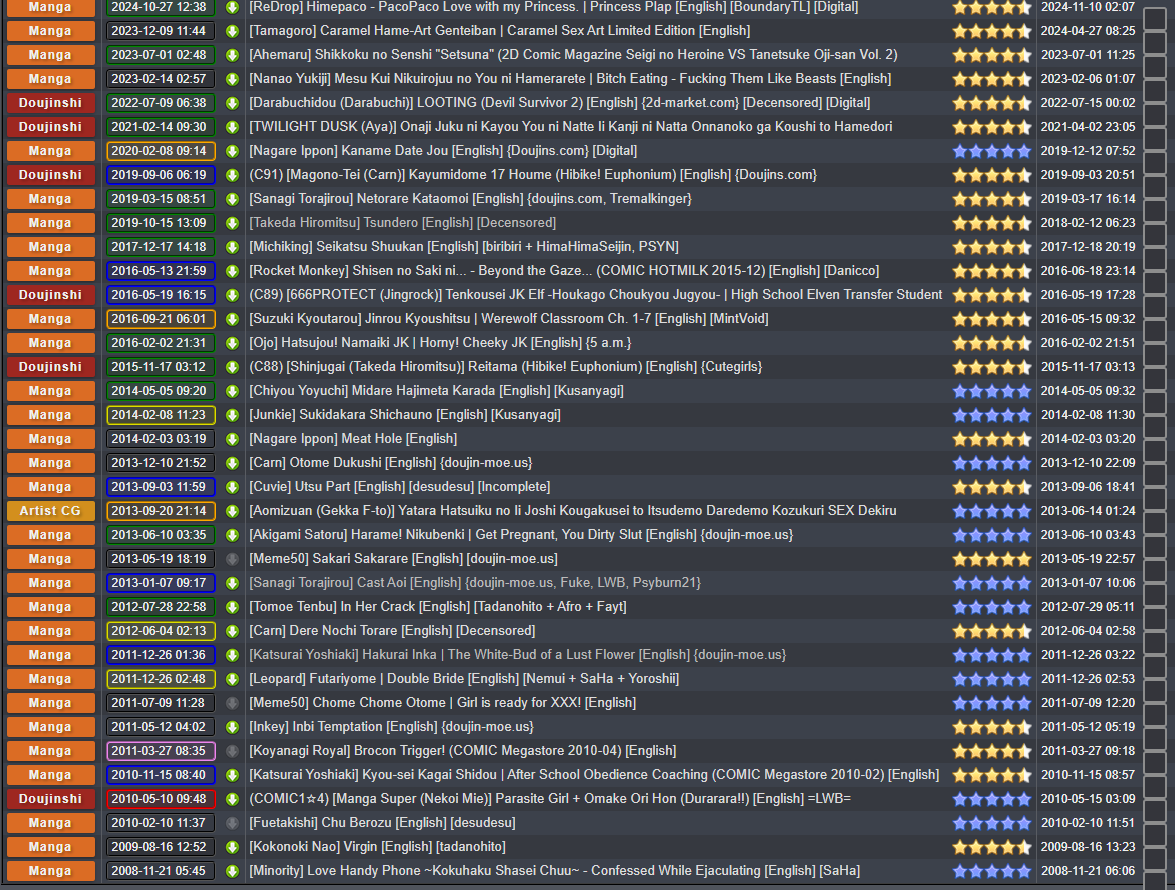Tick the checkbox on the row favorited 2024-04-27 08:25

click(1155, 43)
